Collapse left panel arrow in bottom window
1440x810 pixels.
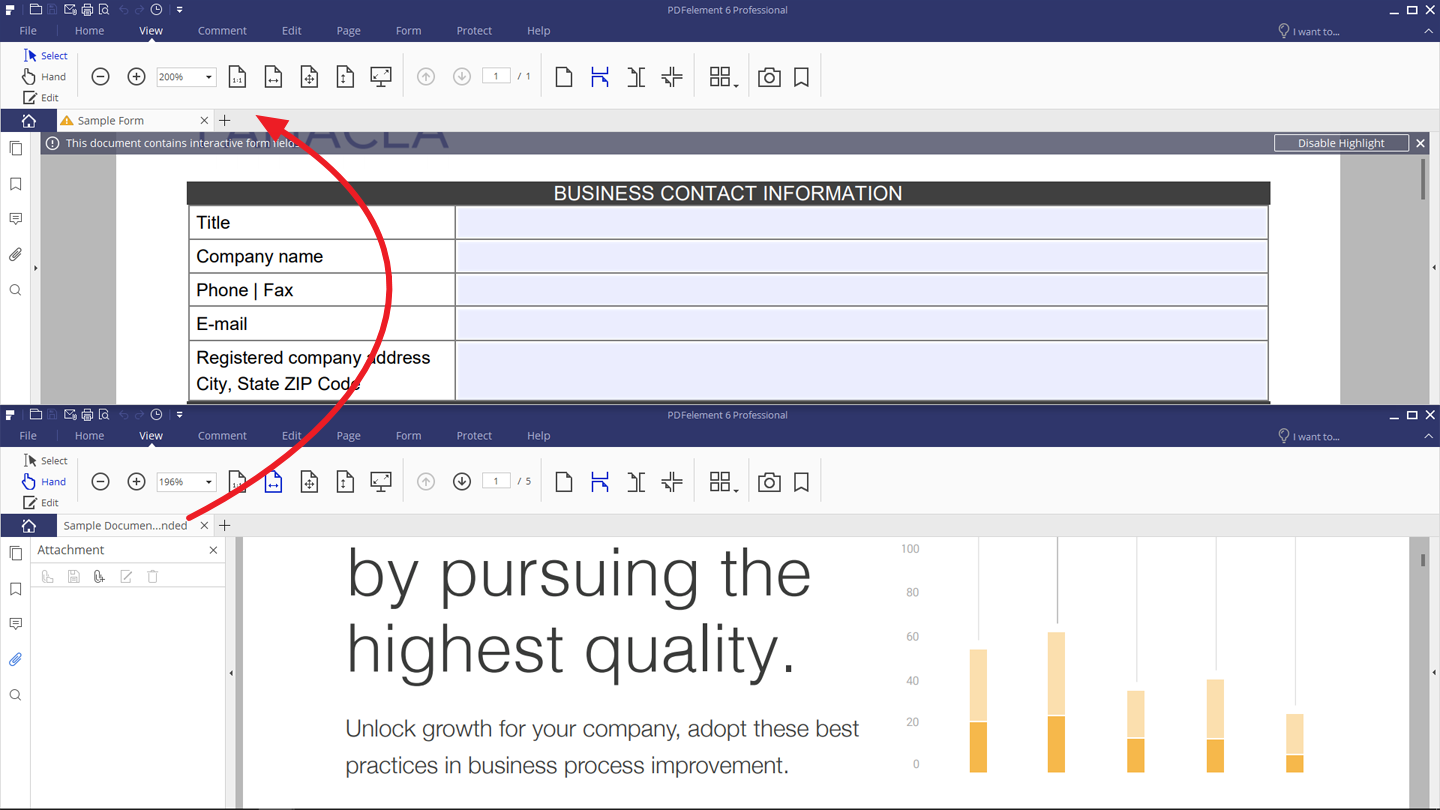coord(231,673)
